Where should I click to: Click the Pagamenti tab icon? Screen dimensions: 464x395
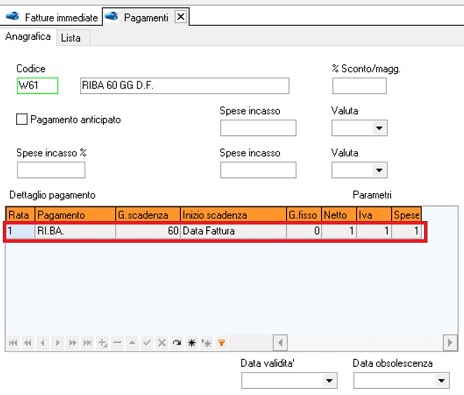(111, 16)
